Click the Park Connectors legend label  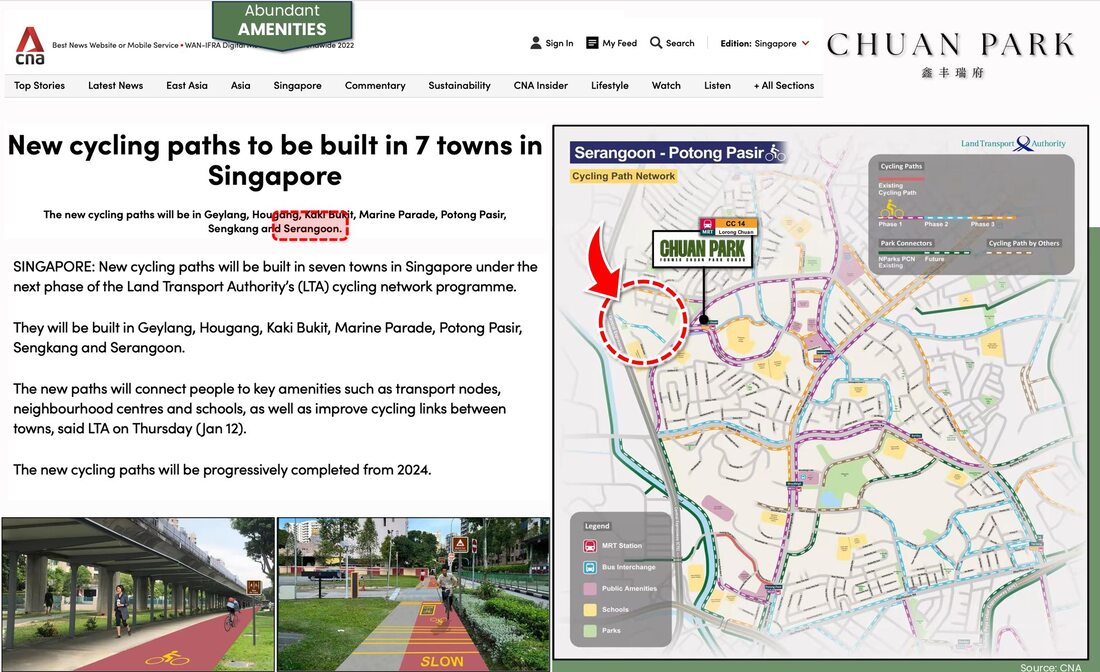tap(906, 243)
